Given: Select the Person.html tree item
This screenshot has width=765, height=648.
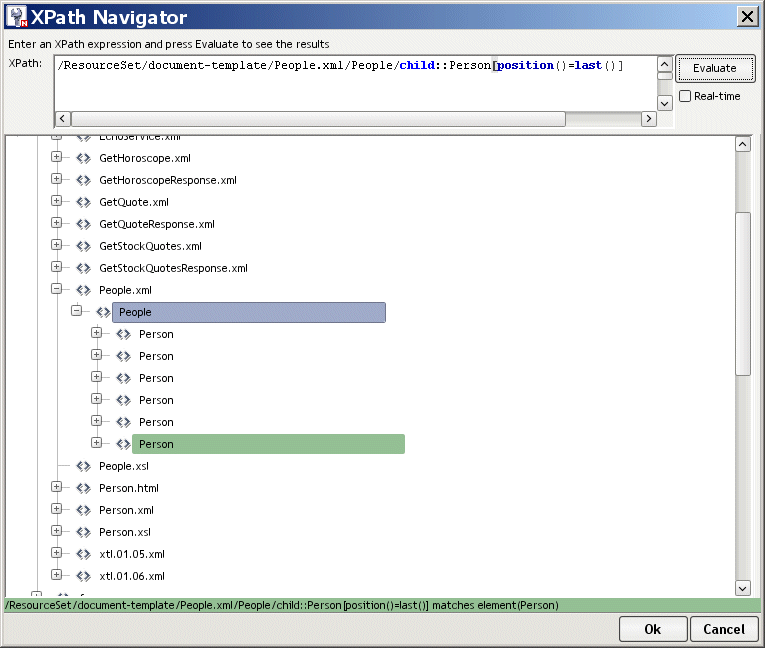Looking at the screenshot, I should [x=129, y=488].
